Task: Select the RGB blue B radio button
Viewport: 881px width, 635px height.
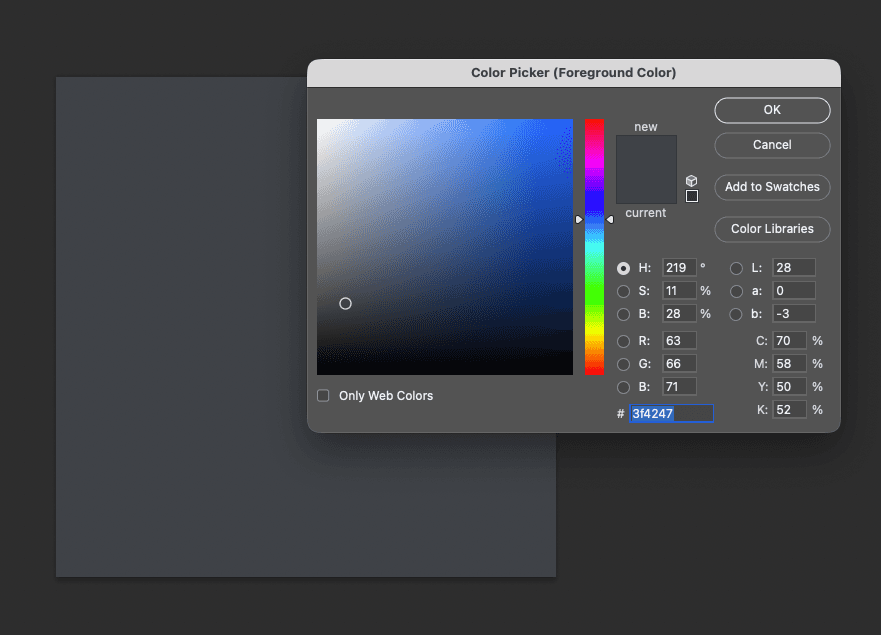Action: (x=623, y=387)
